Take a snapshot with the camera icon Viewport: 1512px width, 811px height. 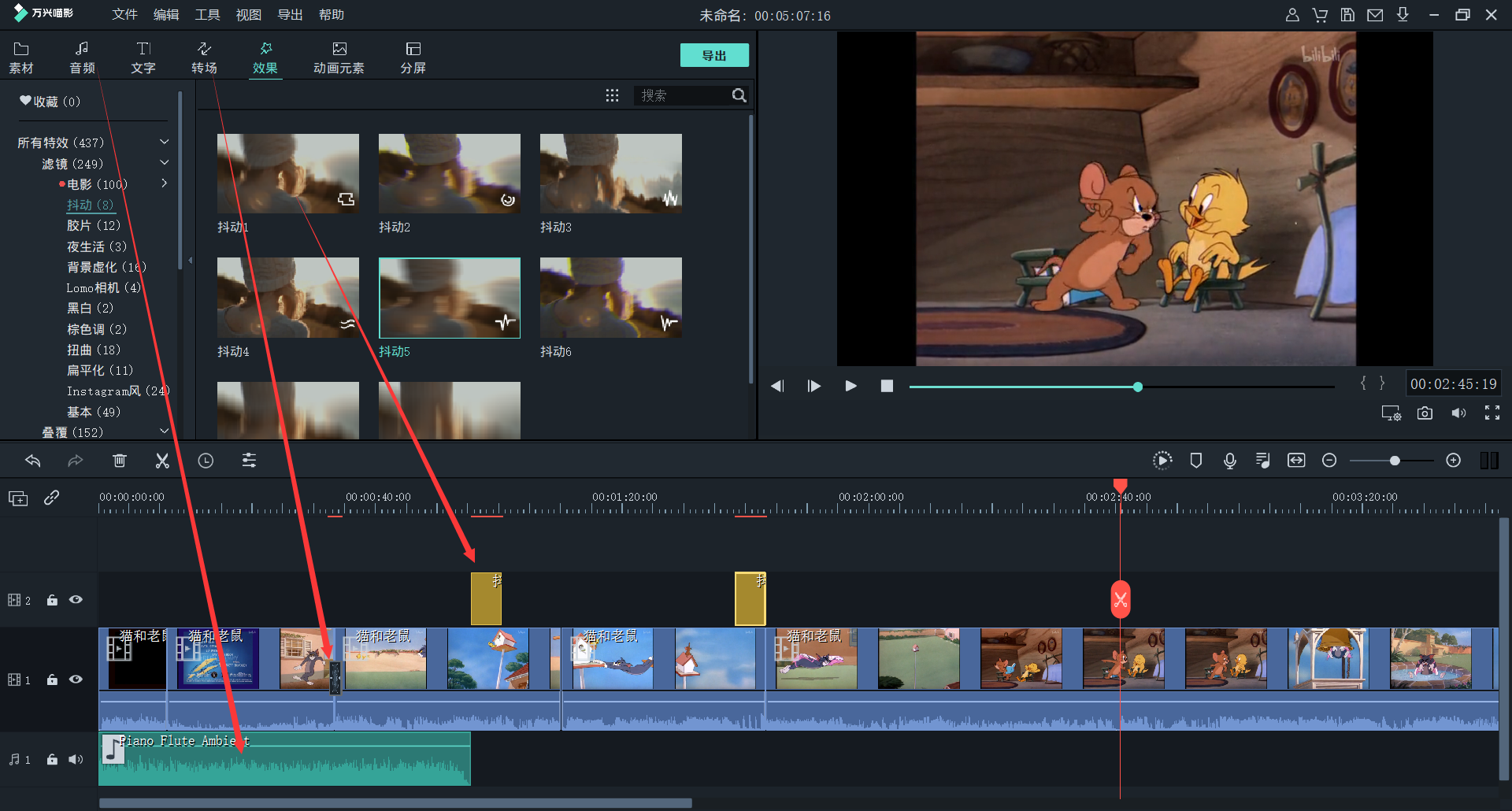click(x=1425, y=413)
